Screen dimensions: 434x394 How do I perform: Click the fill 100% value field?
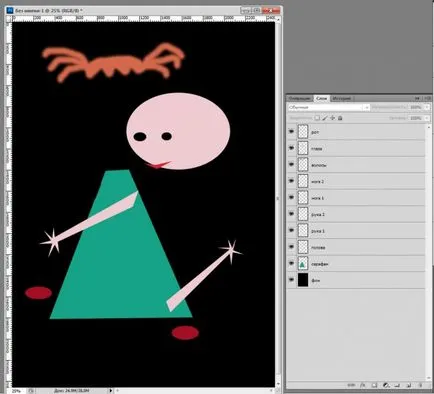pos(416,118)
